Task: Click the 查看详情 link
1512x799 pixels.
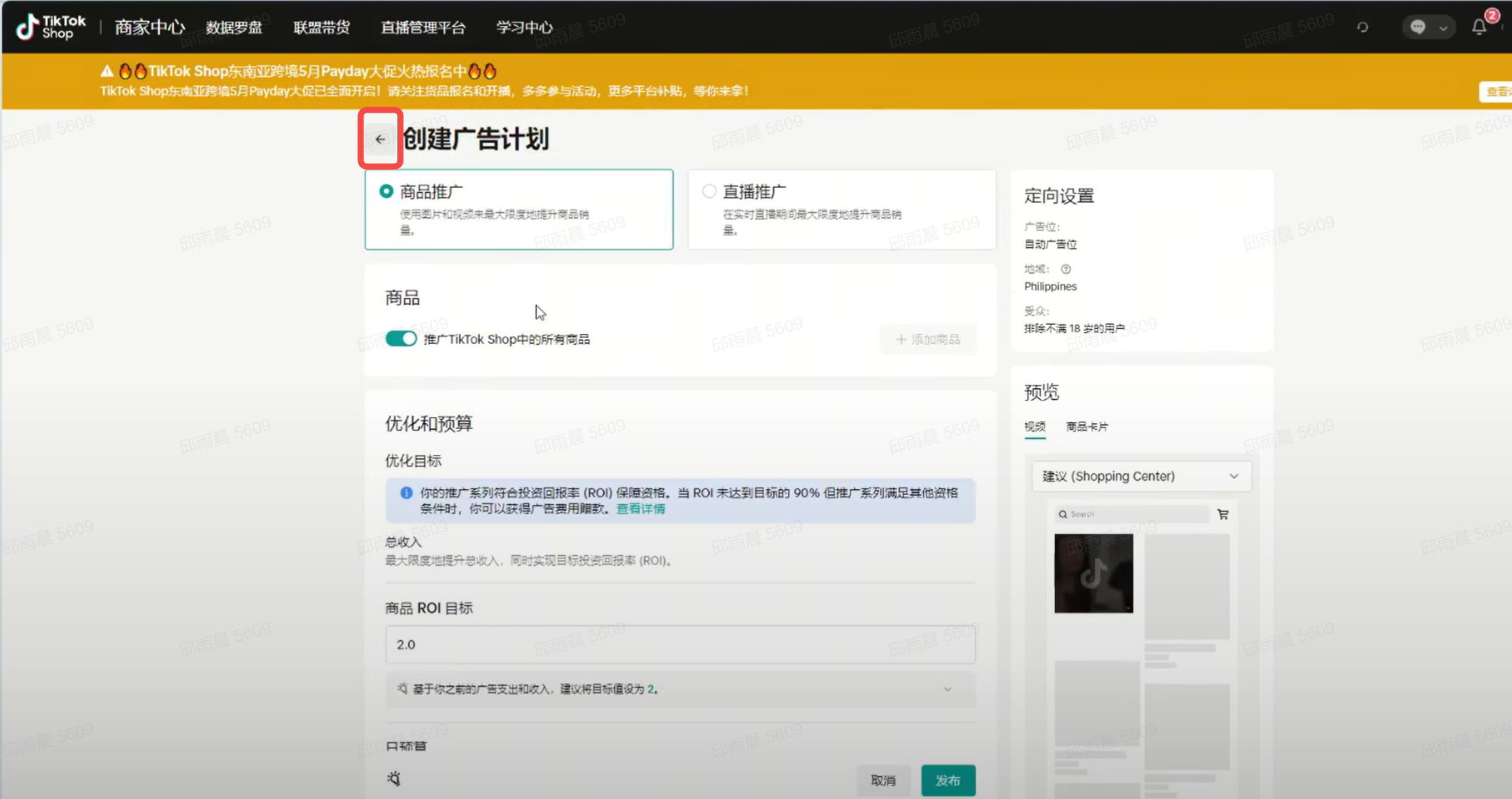Action: pos(640,508)
